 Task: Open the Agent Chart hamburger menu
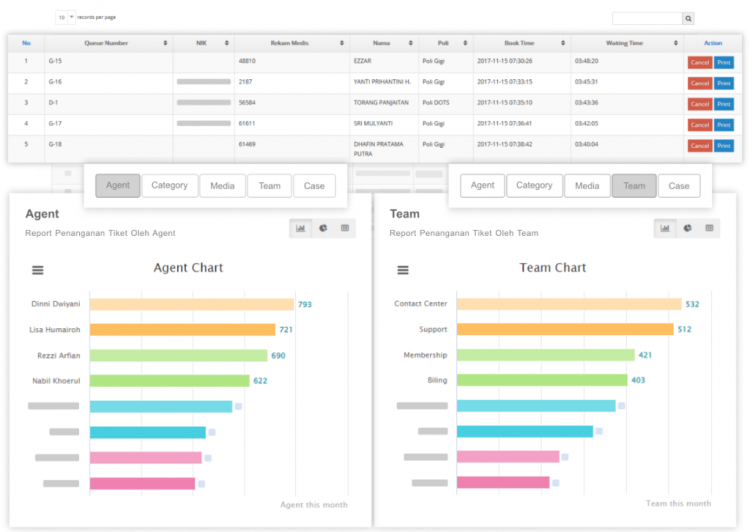pos(38,270)
